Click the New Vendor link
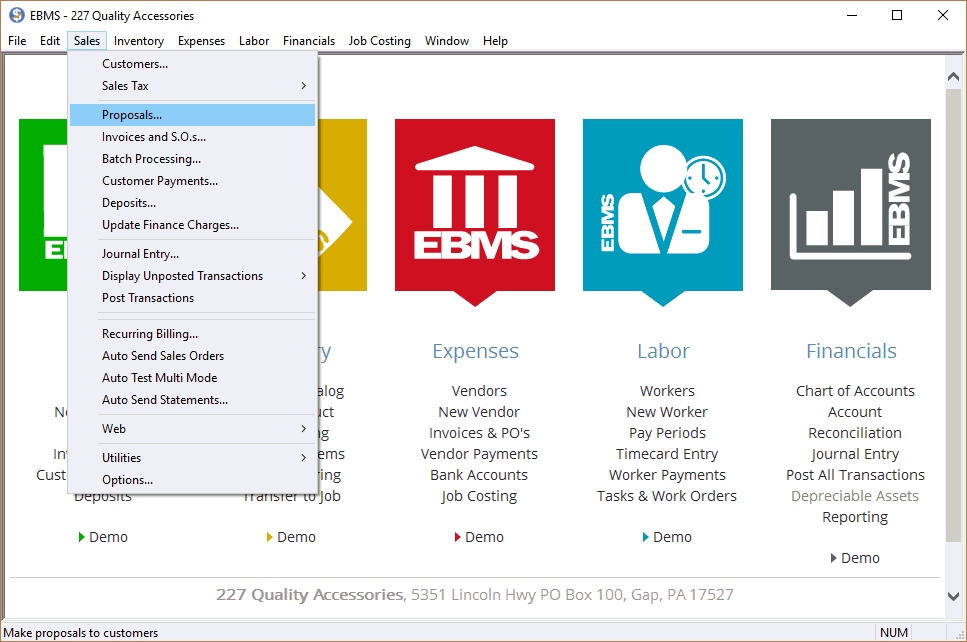 pyautogui.click(x=479, y=412)
